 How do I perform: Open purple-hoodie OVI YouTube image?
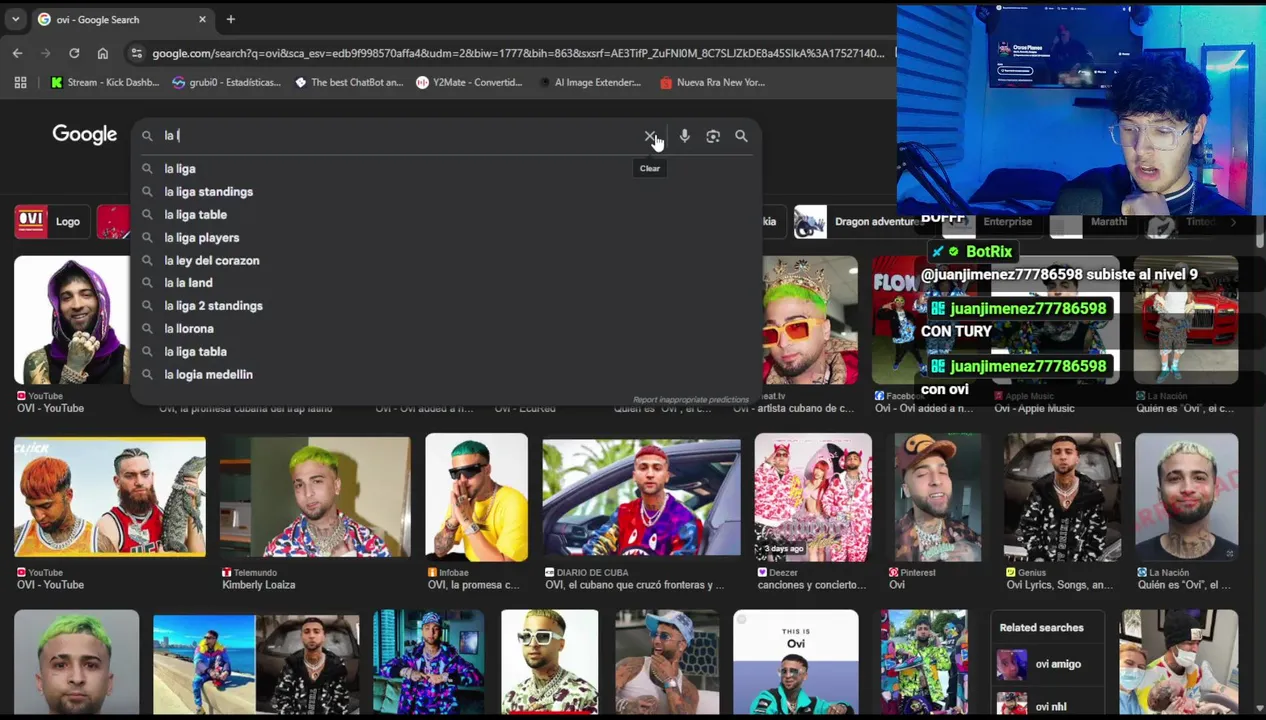pos(71,320)
